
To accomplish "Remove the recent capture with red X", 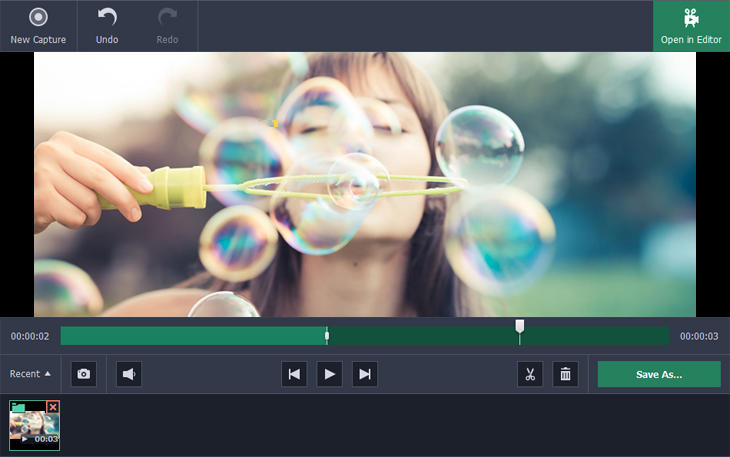I will click(53, 407).
